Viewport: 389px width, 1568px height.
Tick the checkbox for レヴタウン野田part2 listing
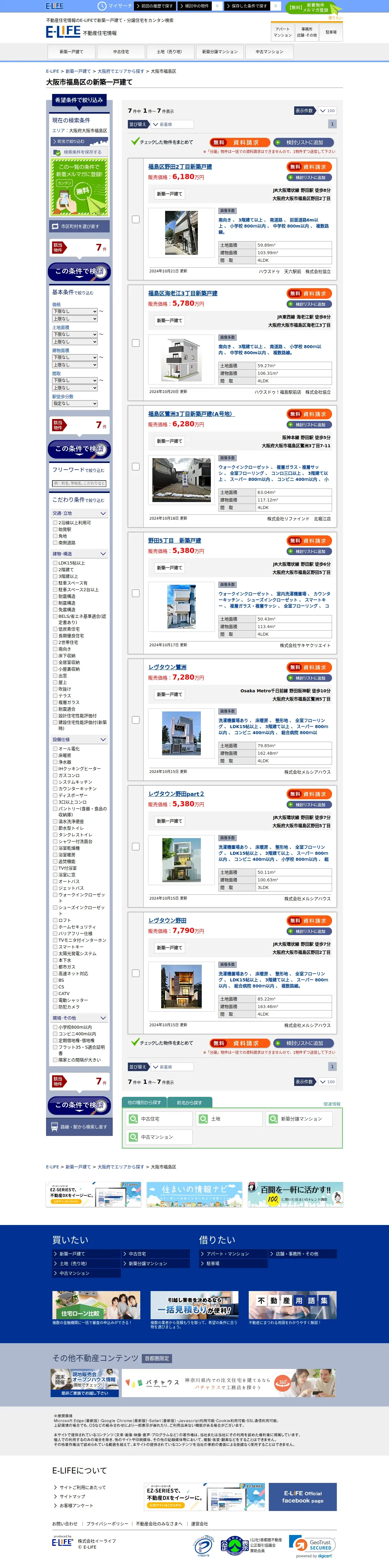136,846
